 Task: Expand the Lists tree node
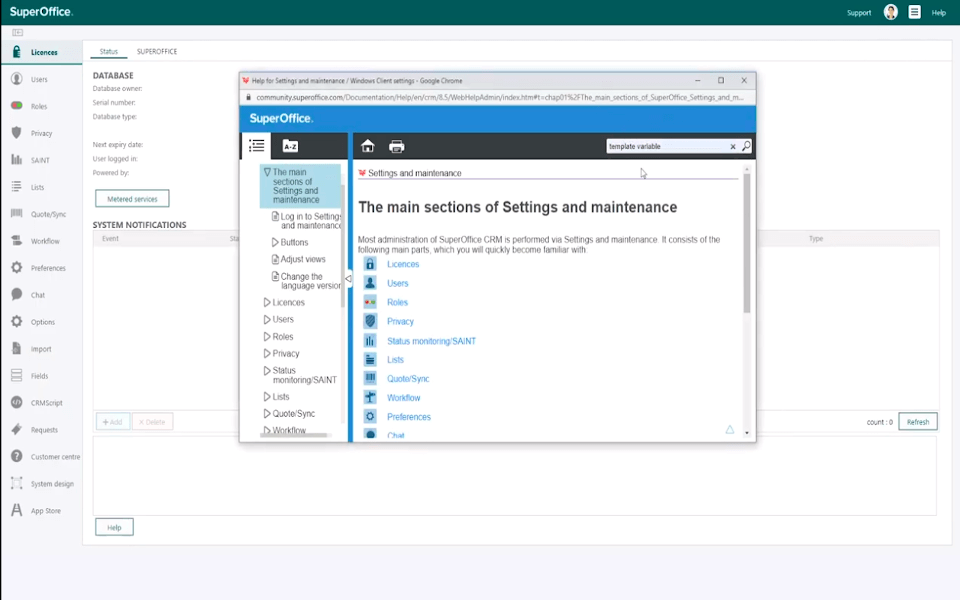pyautogui.click(x=267, y=397)
